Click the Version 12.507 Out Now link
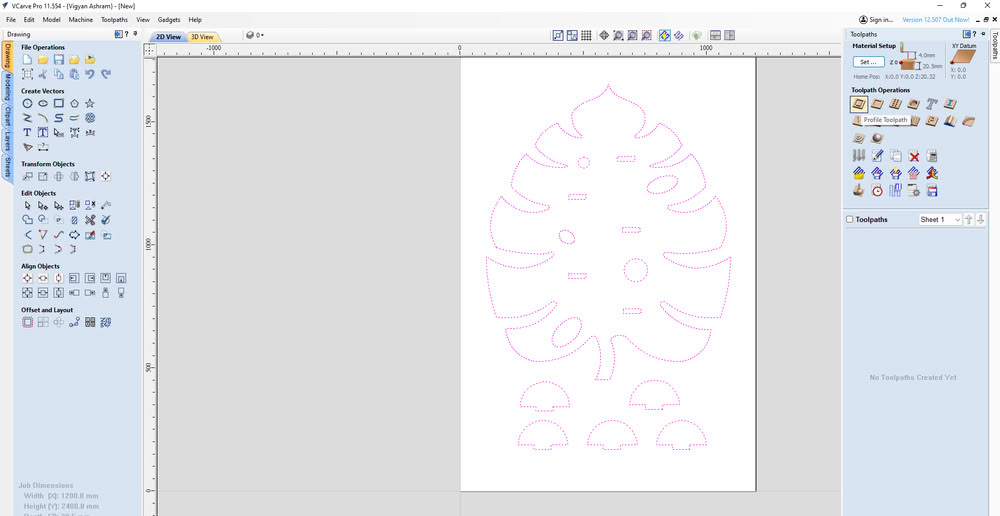1000x516 pixels. [x=936, y=20]
